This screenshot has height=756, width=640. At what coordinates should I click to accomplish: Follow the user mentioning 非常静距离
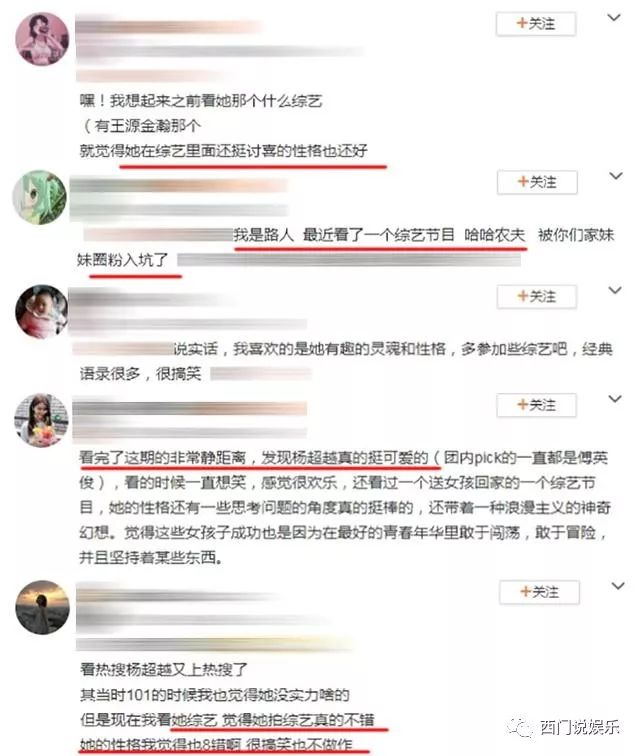coord(536,405)
